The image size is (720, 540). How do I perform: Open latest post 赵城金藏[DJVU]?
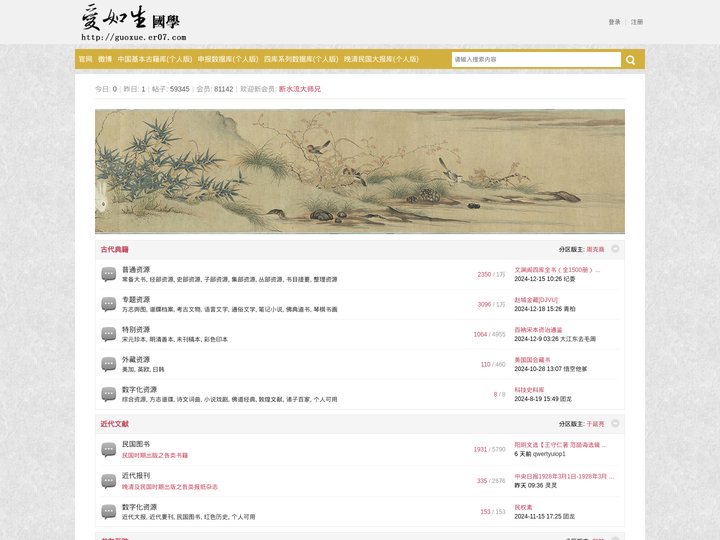(536, 300)
